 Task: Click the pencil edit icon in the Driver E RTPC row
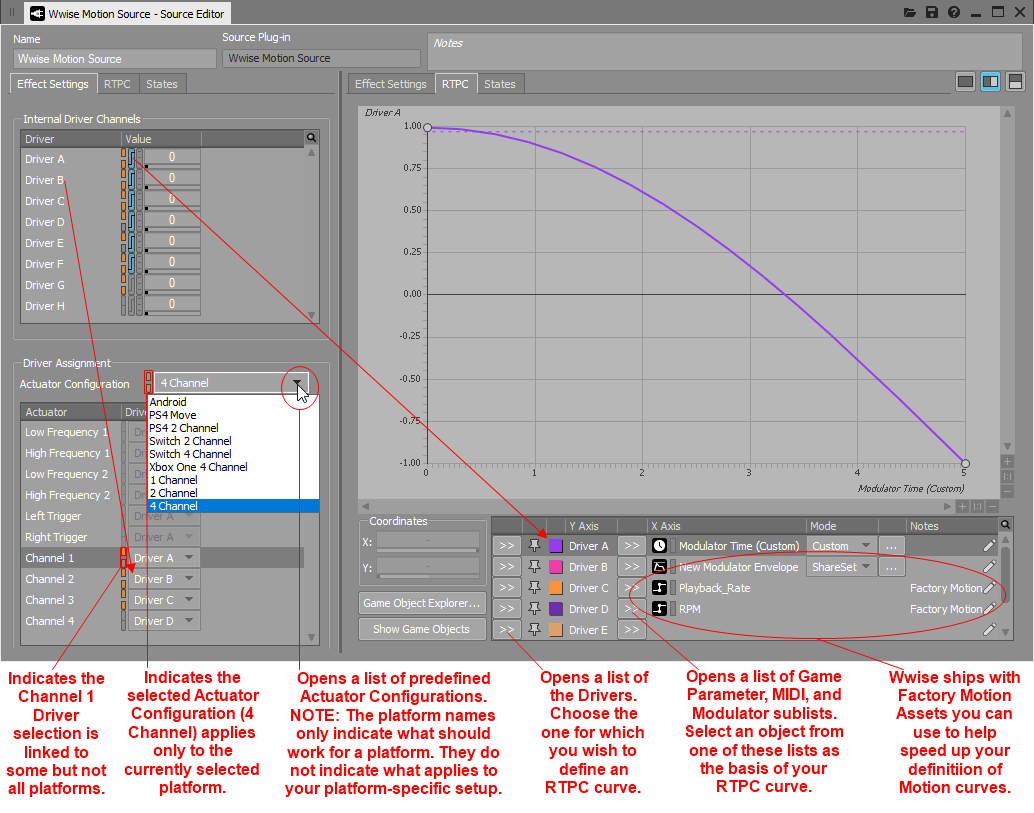[989, 630]
